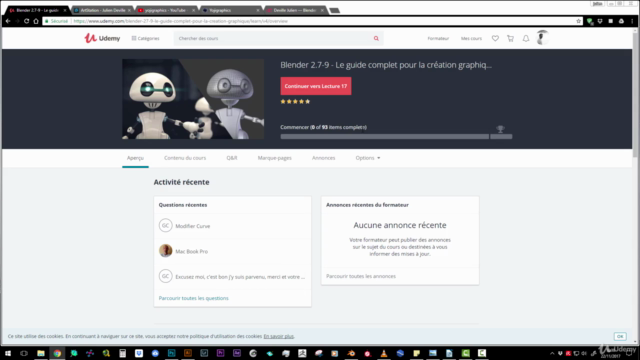Open File Explorer from taskbar
The image size is (640, 360).
[x=40, y=353]
